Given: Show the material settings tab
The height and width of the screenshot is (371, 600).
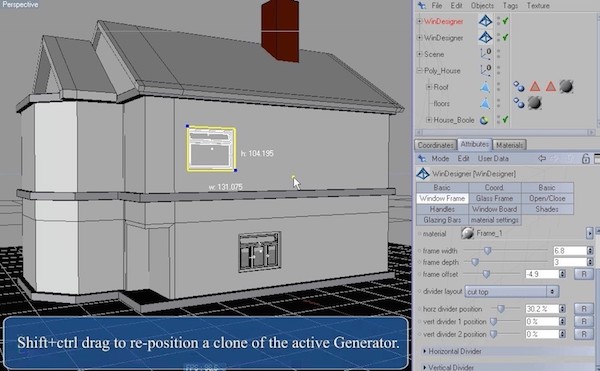Looking at the screenshot, I should click(494, 220).
